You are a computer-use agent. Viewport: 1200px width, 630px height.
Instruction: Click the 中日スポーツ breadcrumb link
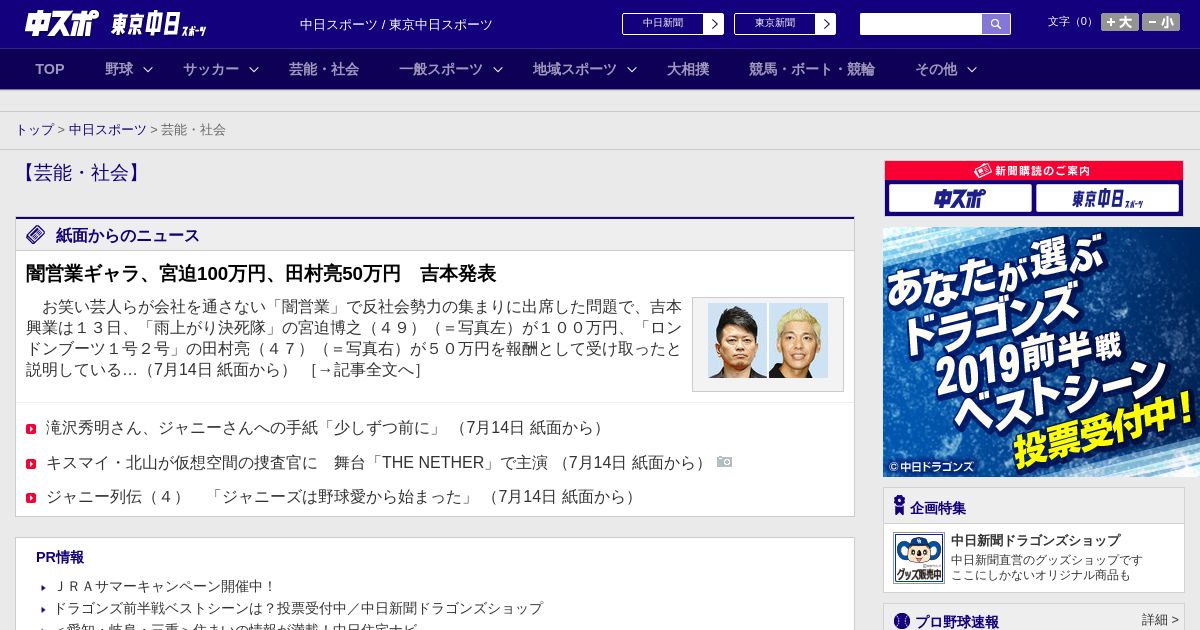pos(108,130)
